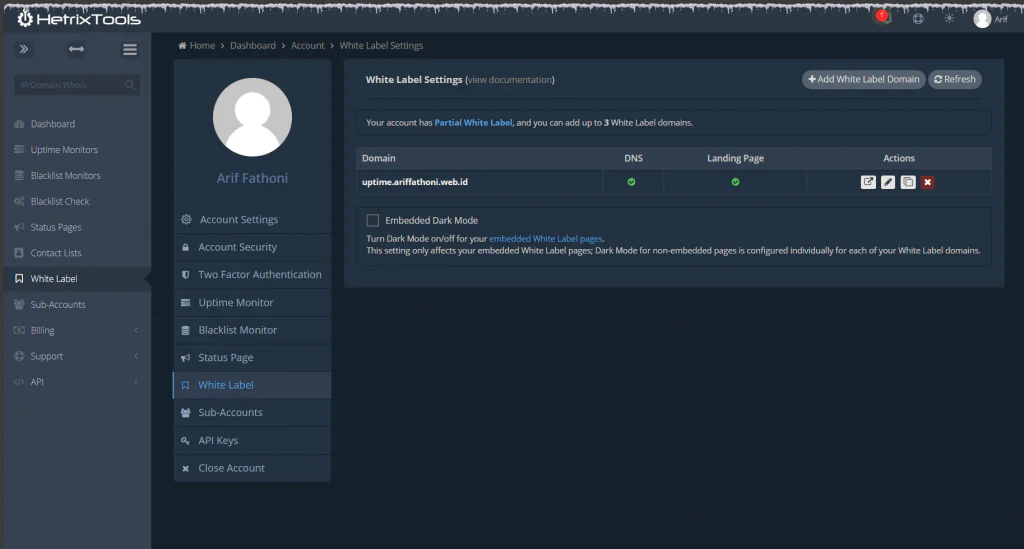Click the Support lifebuoy icon
This screenshot has width=1024, height=549.
click(x=19, y=356)
